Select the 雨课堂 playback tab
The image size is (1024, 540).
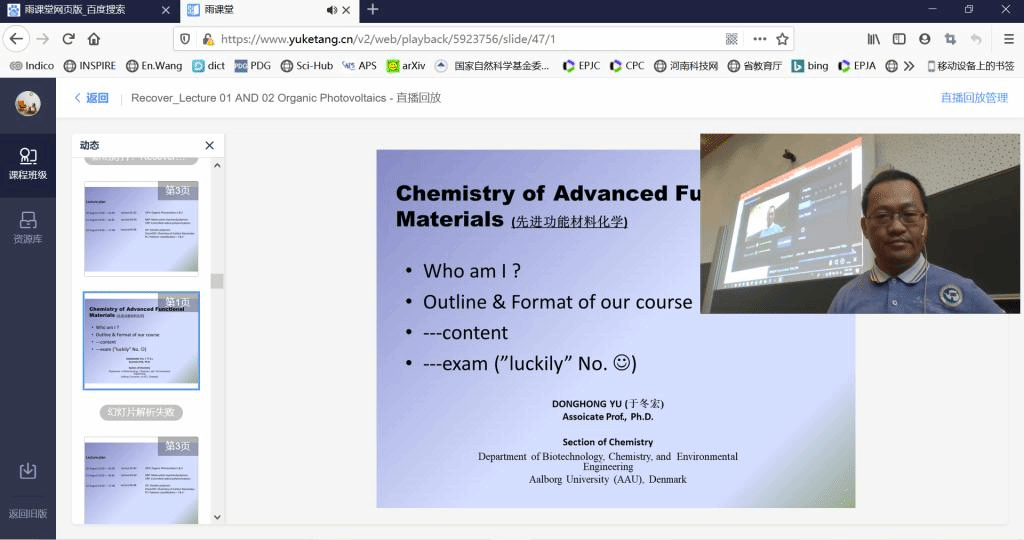[269, 10]
